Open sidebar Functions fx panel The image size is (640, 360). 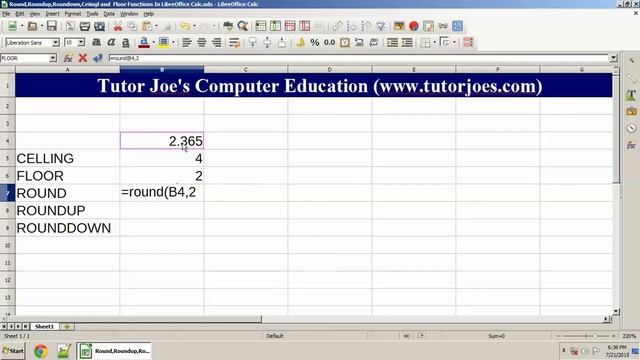click(x=631, y=145)
